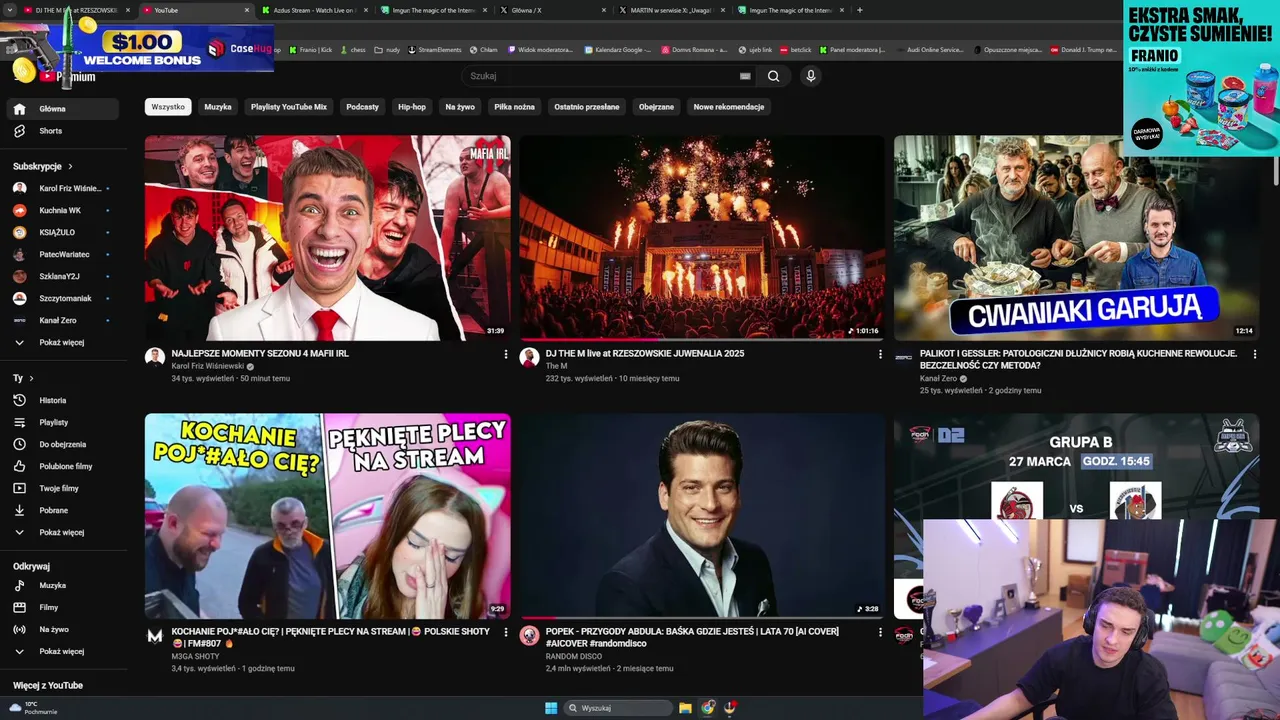Screen dimensions: 1280x720
Task: Click the Windows Start button
Action: pos(551,708)
